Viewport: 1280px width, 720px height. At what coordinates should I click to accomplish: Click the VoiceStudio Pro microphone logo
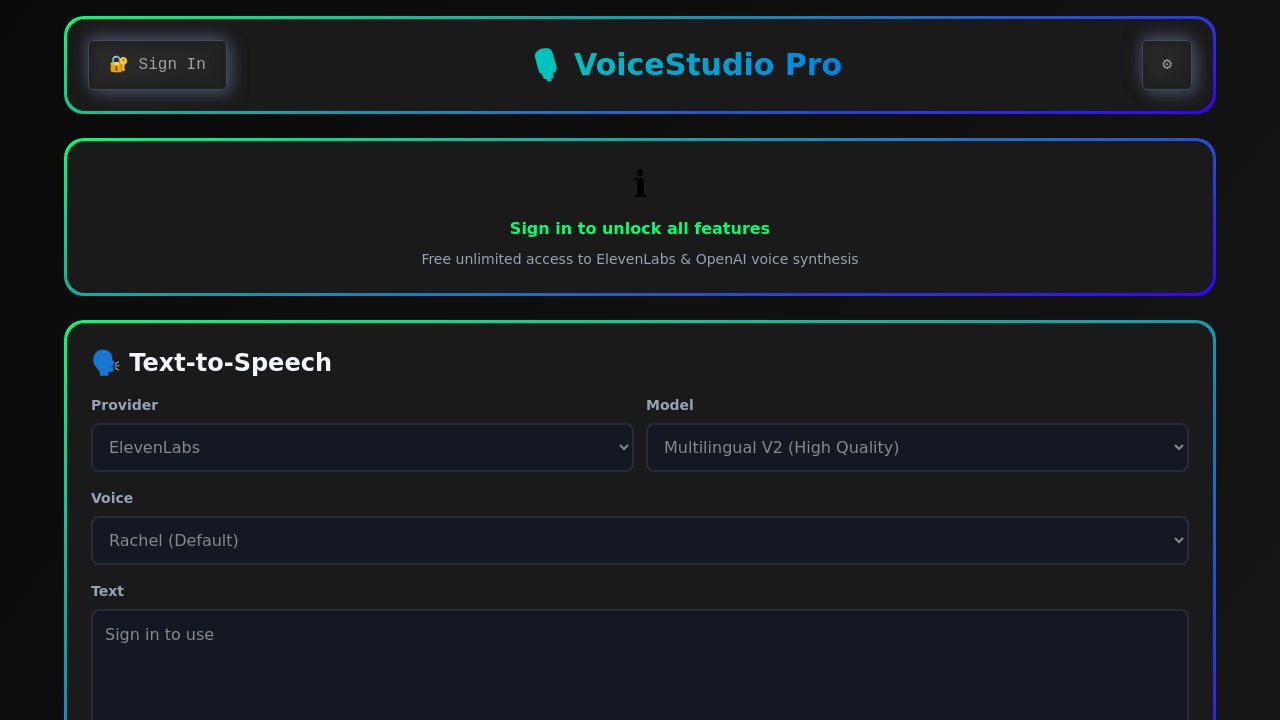pyautogui.click(x=545, y=65)
